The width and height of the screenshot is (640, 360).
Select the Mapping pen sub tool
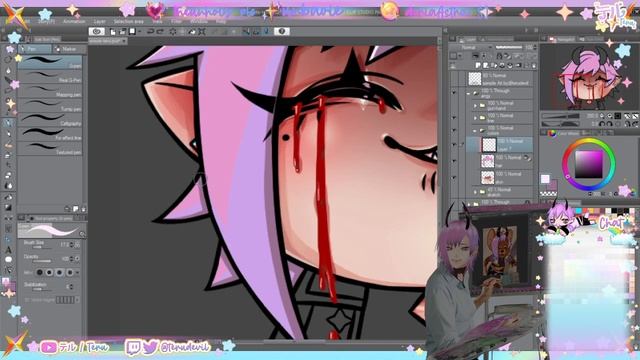(x=50, y=91)
